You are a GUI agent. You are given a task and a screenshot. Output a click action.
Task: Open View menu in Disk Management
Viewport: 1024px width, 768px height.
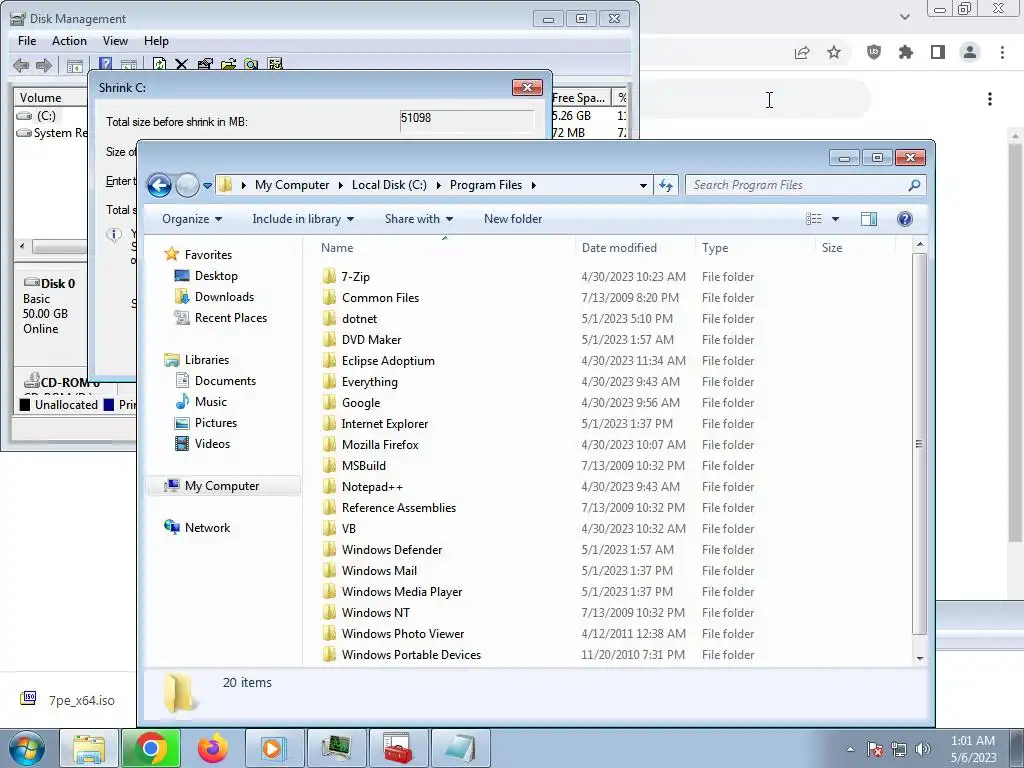click(115, 40)
